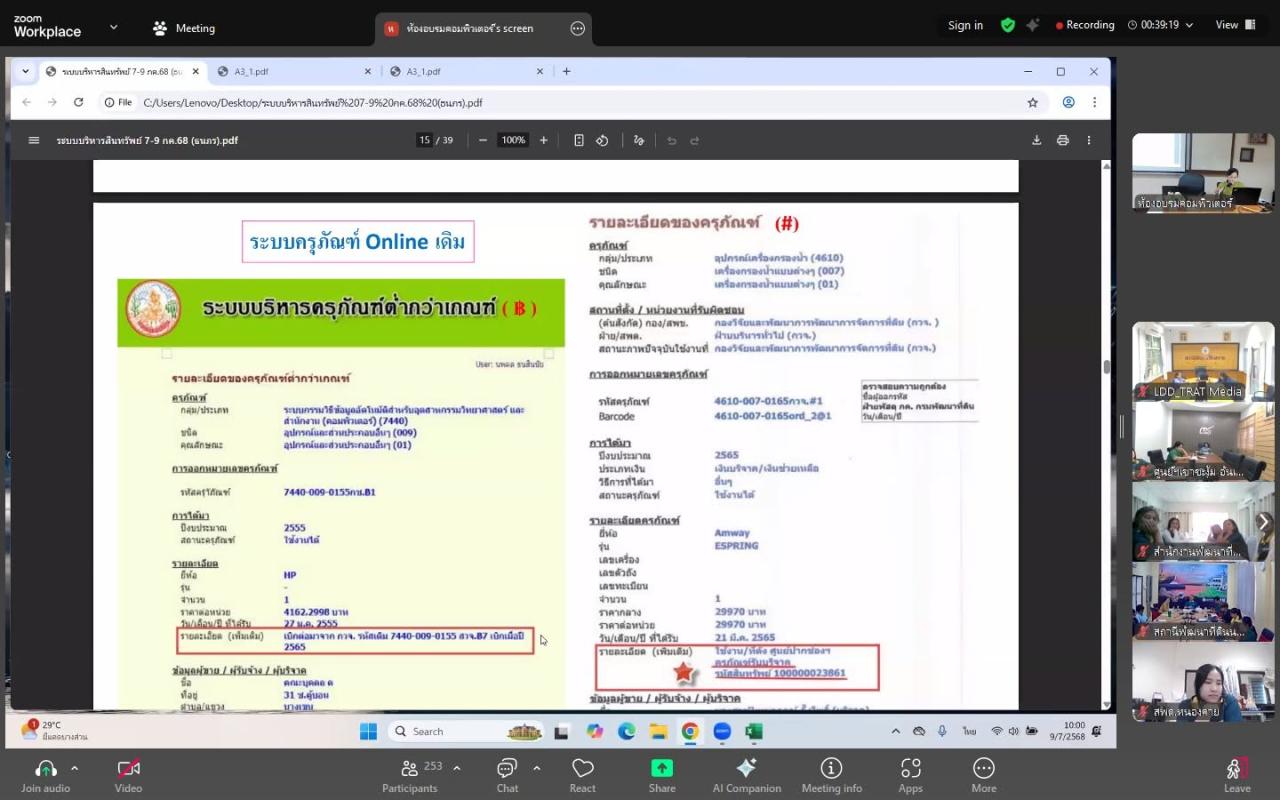Select the 7-9 ก.ค.68 PDF browser tab

(121, 71)
